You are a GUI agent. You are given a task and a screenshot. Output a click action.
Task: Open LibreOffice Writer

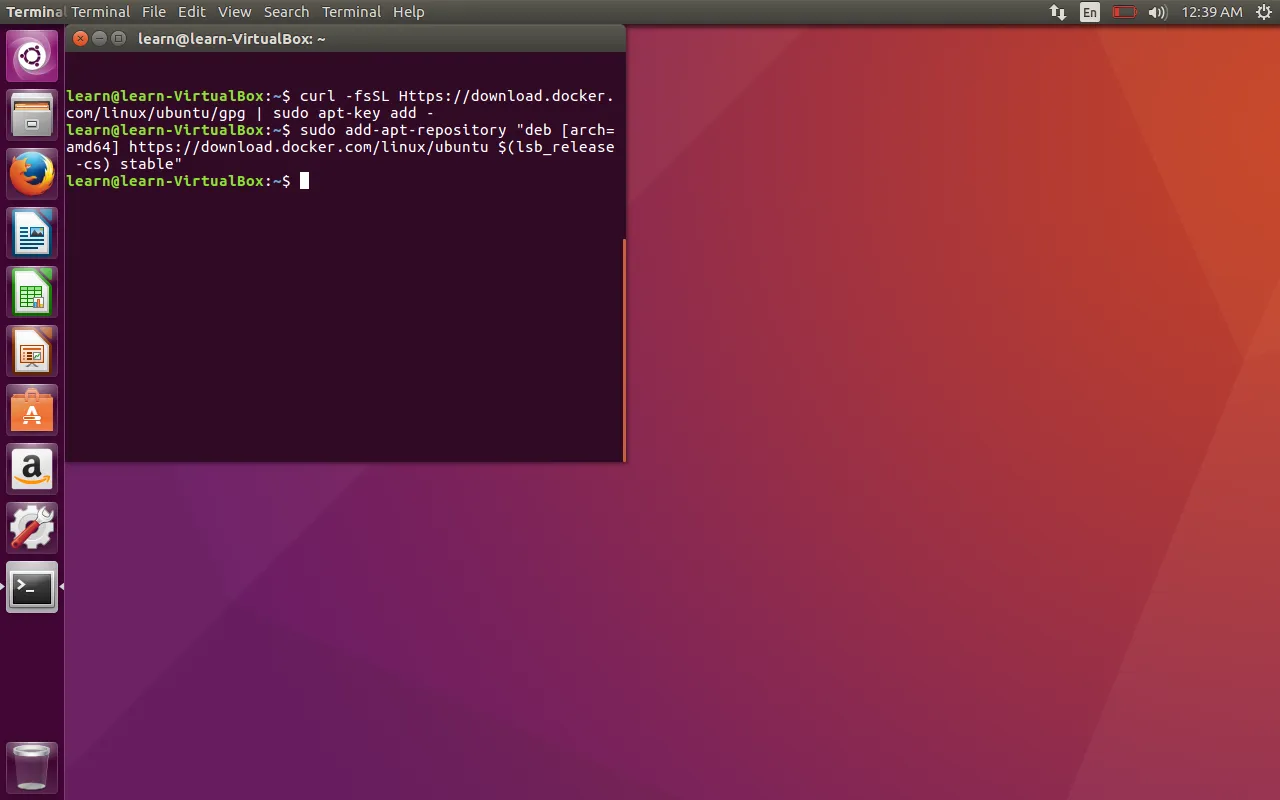(x=32, y=233)
